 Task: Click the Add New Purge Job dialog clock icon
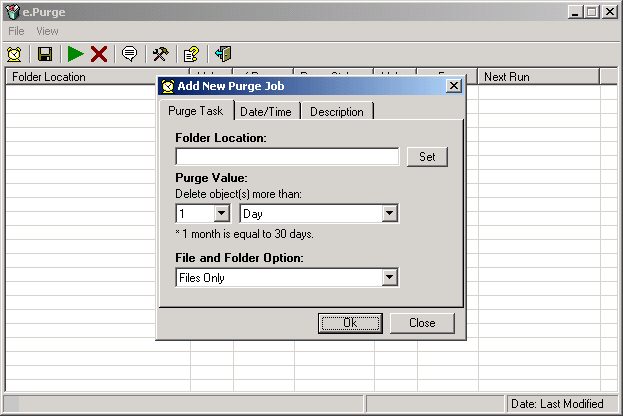pyautogui.click(x=168, y=86)
